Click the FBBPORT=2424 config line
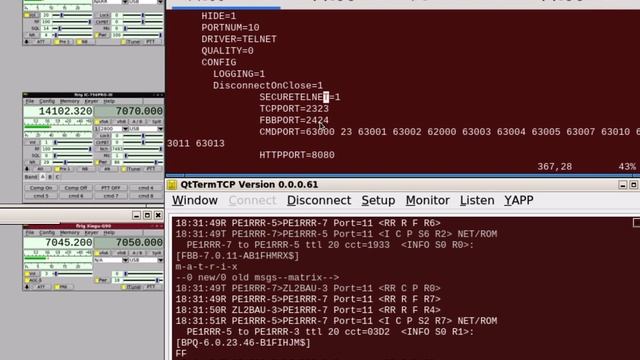 point(294,120)
